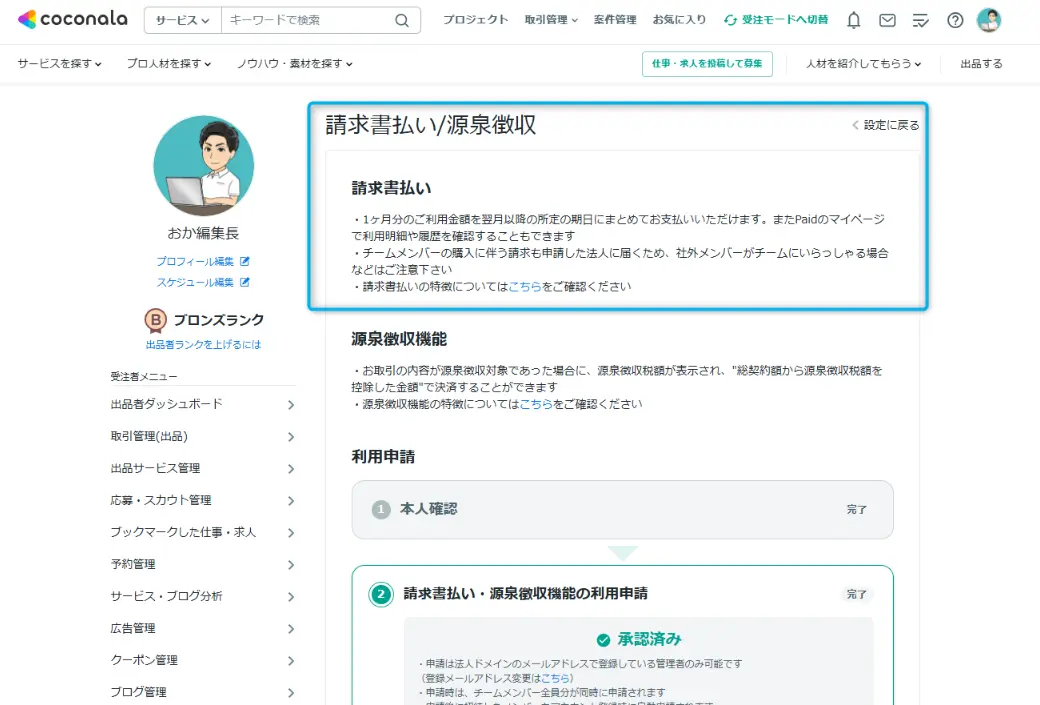Click chevron next to 広告管理
The image size is (1040, 705).
pos(291,629)
